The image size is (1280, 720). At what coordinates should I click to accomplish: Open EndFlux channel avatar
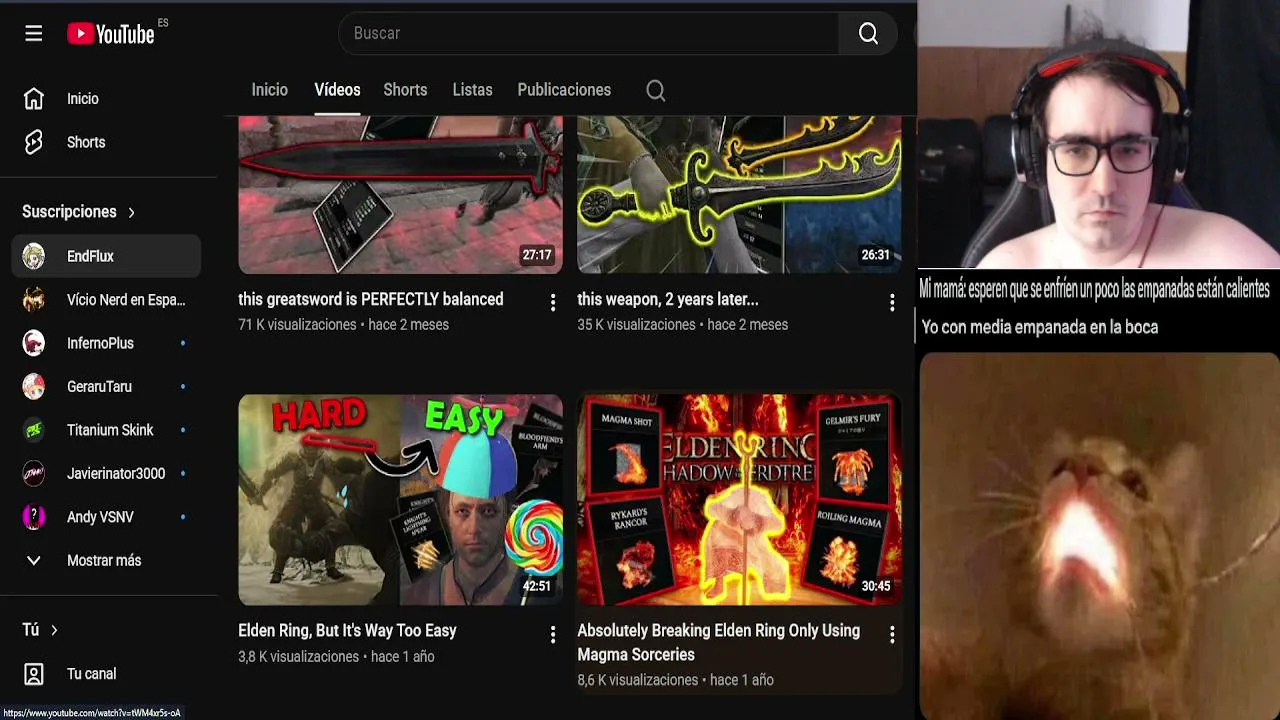[x=34, y=256]
